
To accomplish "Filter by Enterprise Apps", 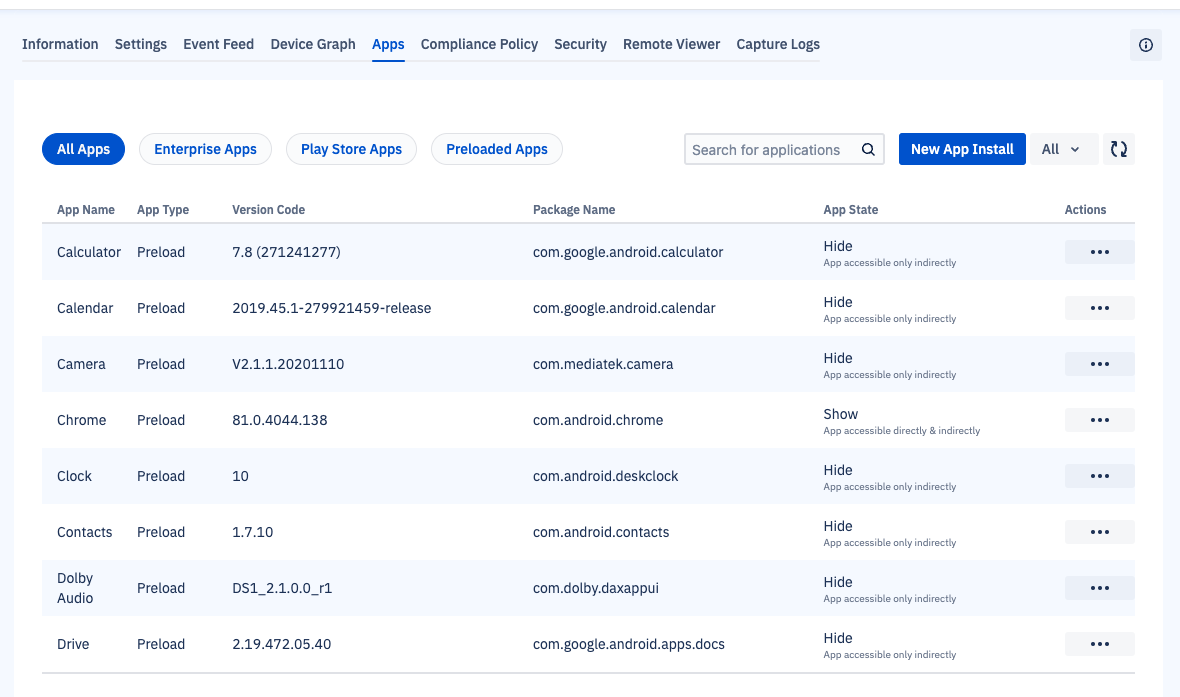I will [x=205, y=149].
